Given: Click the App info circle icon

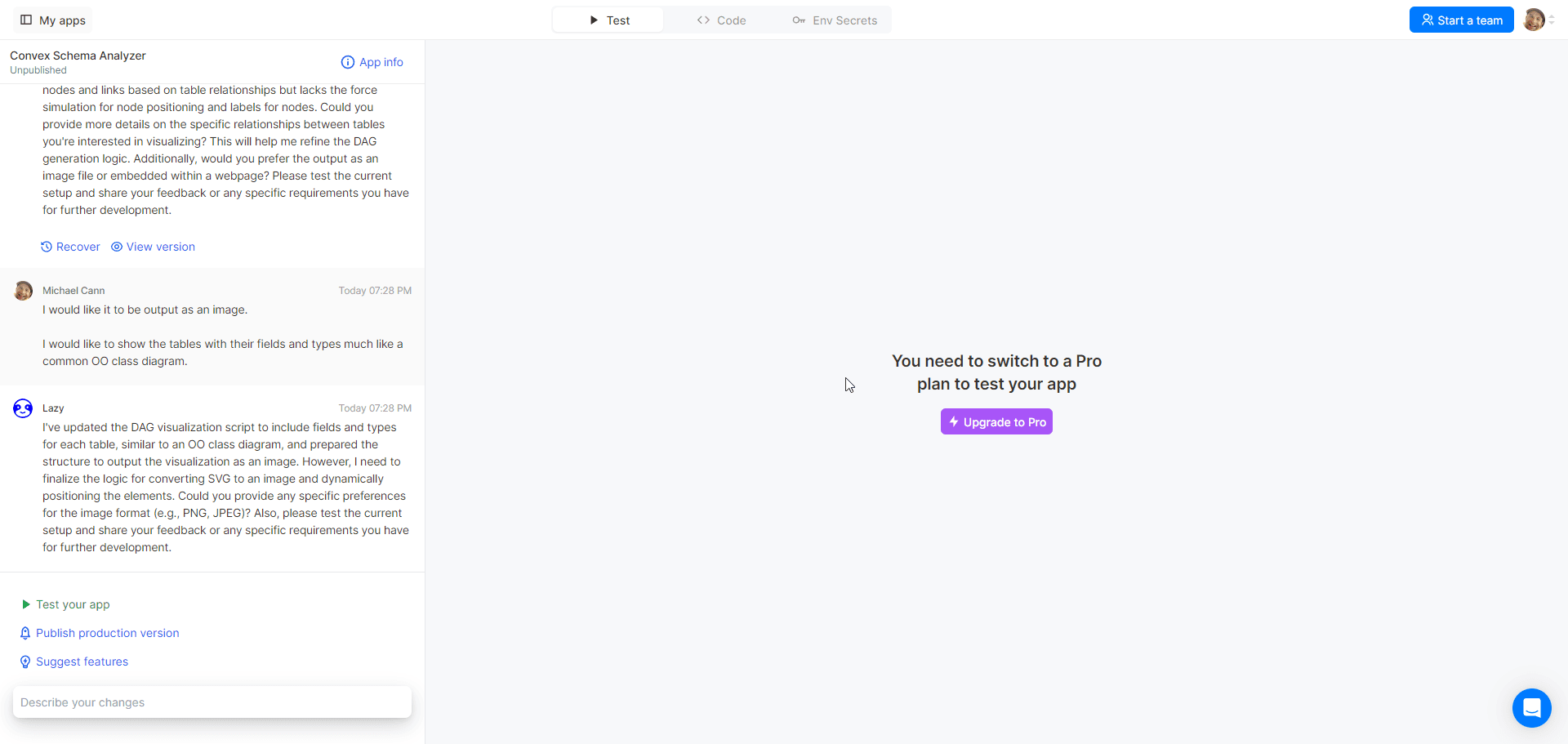Looking at the screenshot, I should [x=348, y=62].
